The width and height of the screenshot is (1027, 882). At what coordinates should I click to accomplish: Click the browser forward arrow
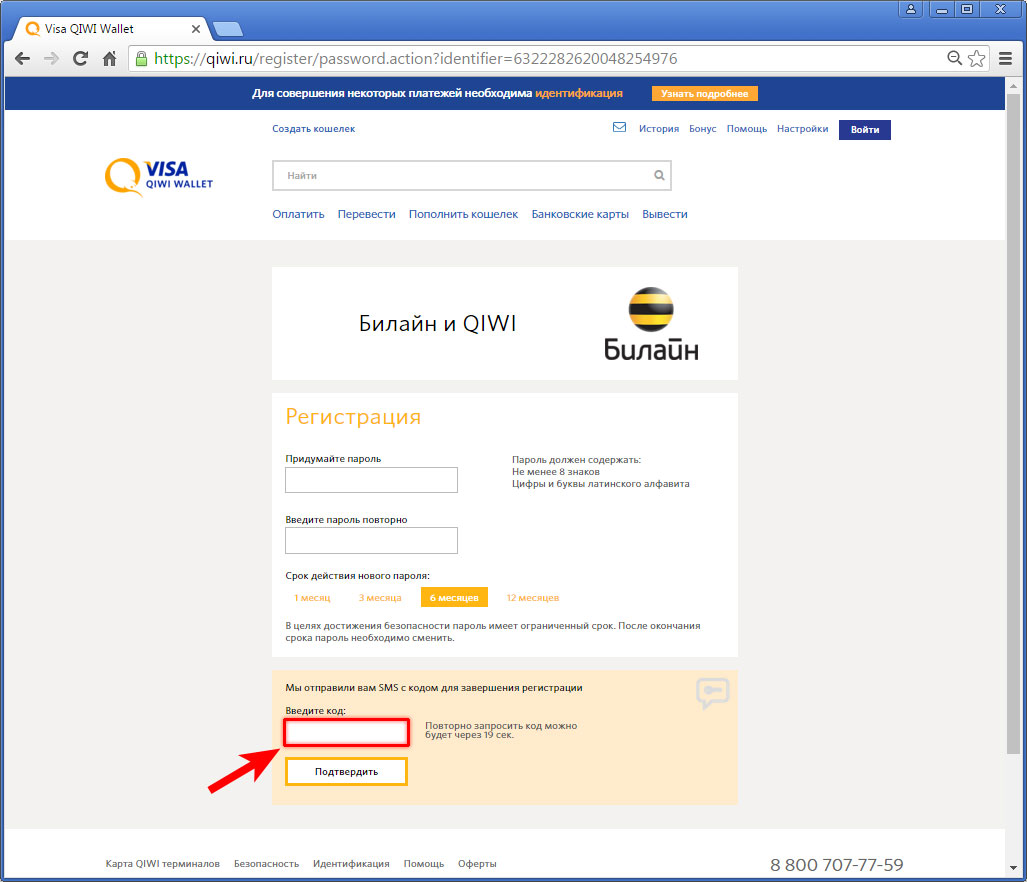pos(51,59)
